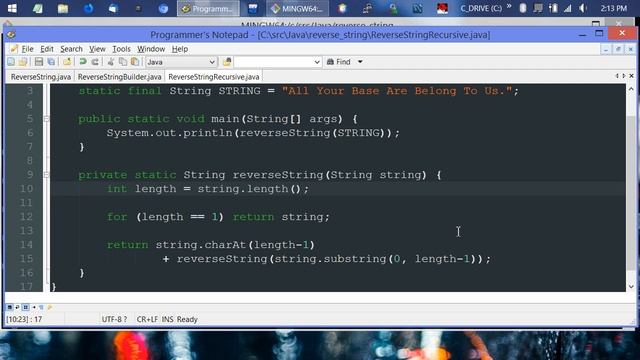640x360 pixels.
Task: Open the Window menu
Action: coord(151,49)
